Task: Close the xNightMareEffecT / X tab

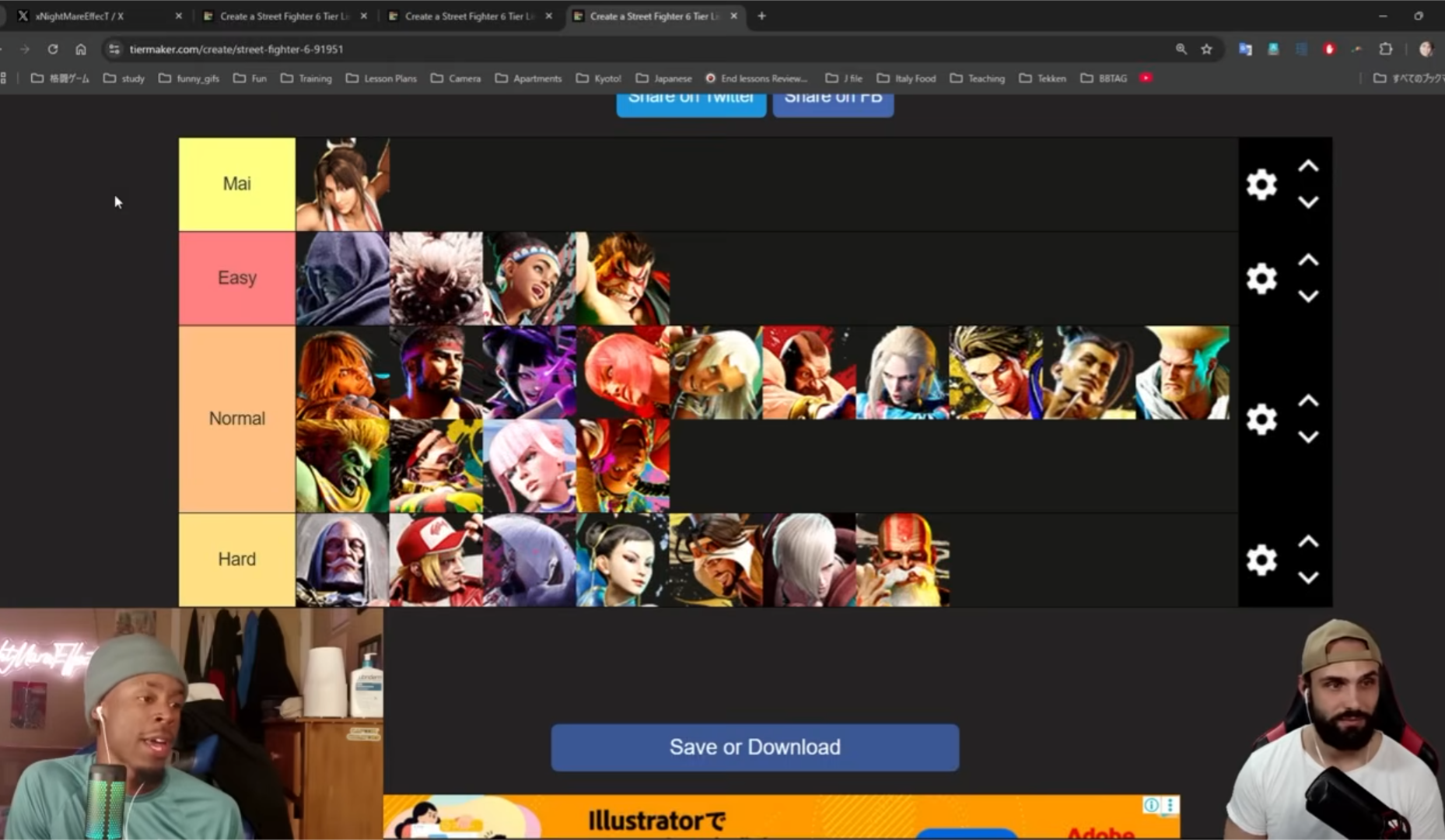Action: [178, 16]
